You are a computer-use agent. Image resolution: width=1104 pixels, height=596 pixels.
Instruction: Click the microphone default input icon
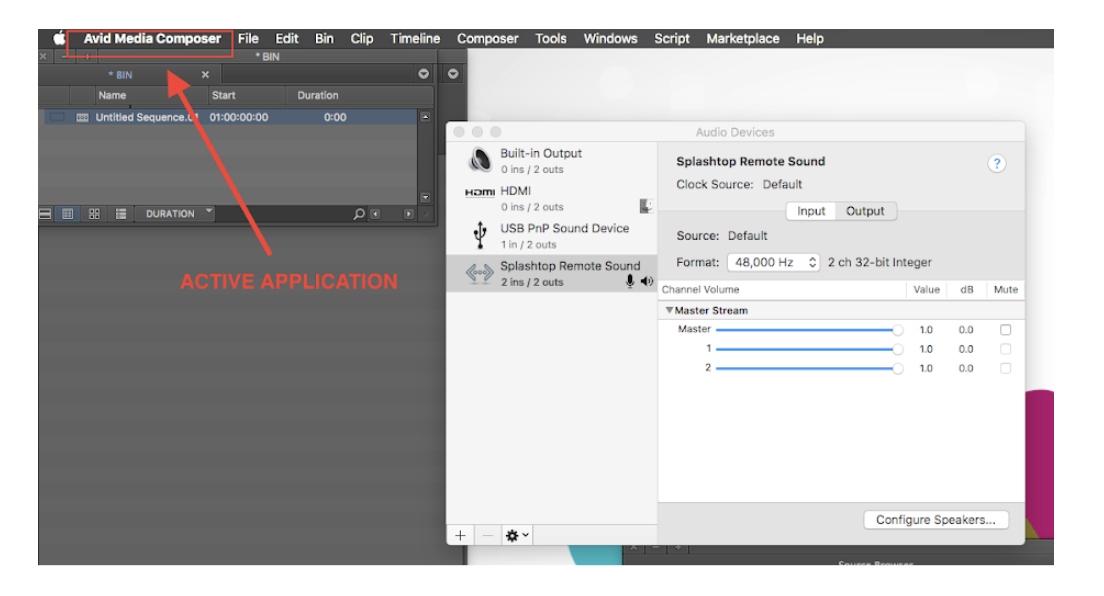click(630, 281)
